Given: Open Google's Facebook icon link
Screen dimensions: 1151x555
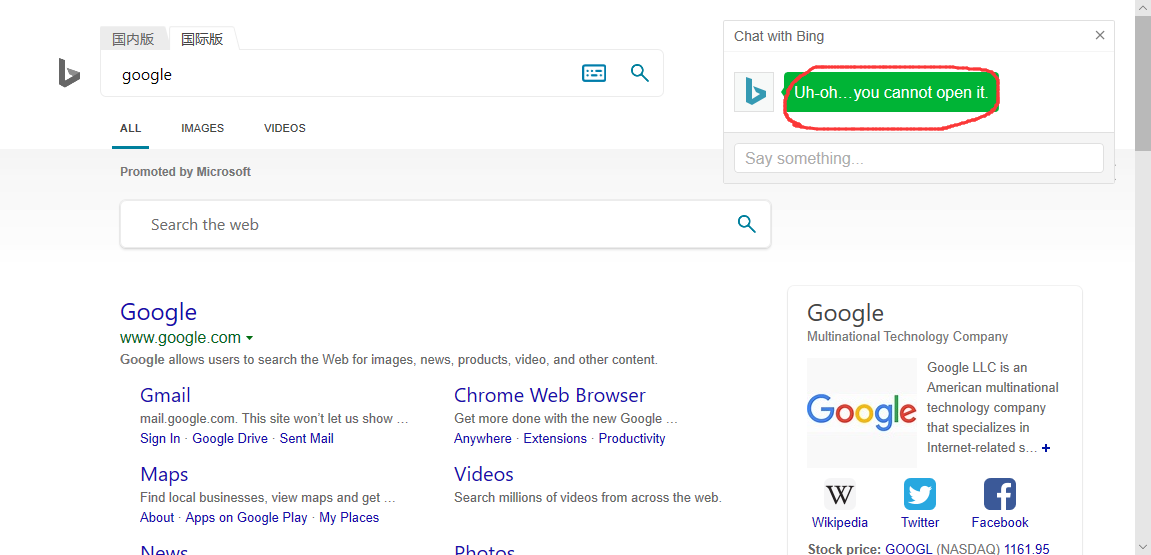Looking at the screenshot, I should click(x=1000, y=495).
